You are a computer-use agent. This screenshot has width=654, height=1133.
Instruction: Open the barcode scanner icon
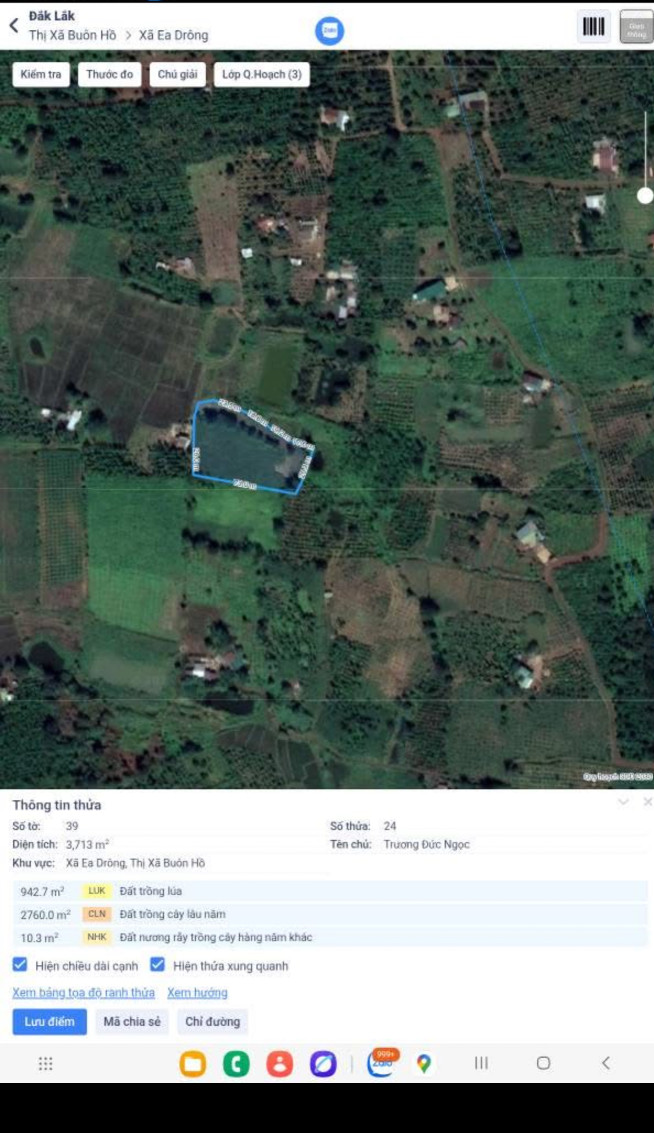(x=593, y=27)
